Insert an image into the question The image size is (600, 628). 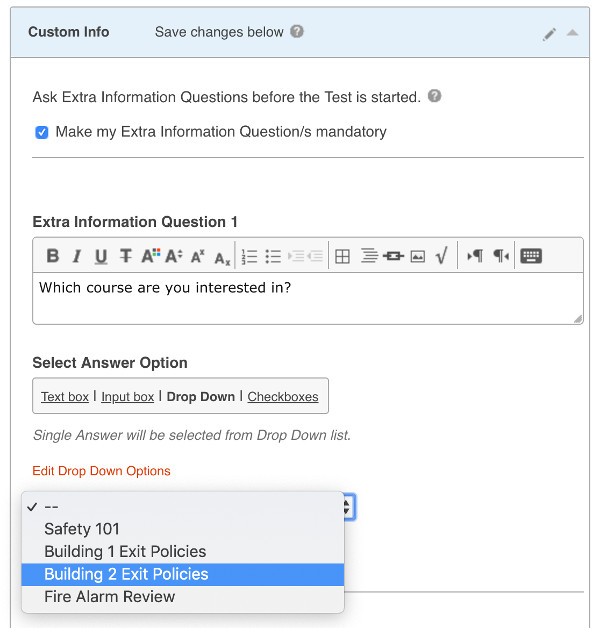pos(417,256)
